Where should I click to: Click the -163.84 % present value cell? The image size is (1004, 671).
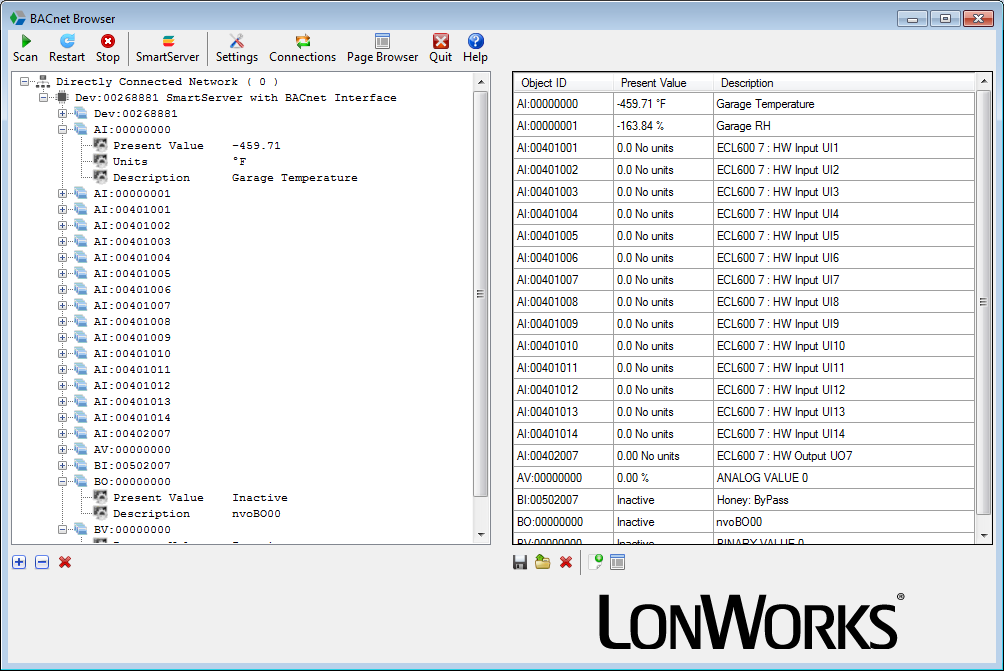(663, 125)
